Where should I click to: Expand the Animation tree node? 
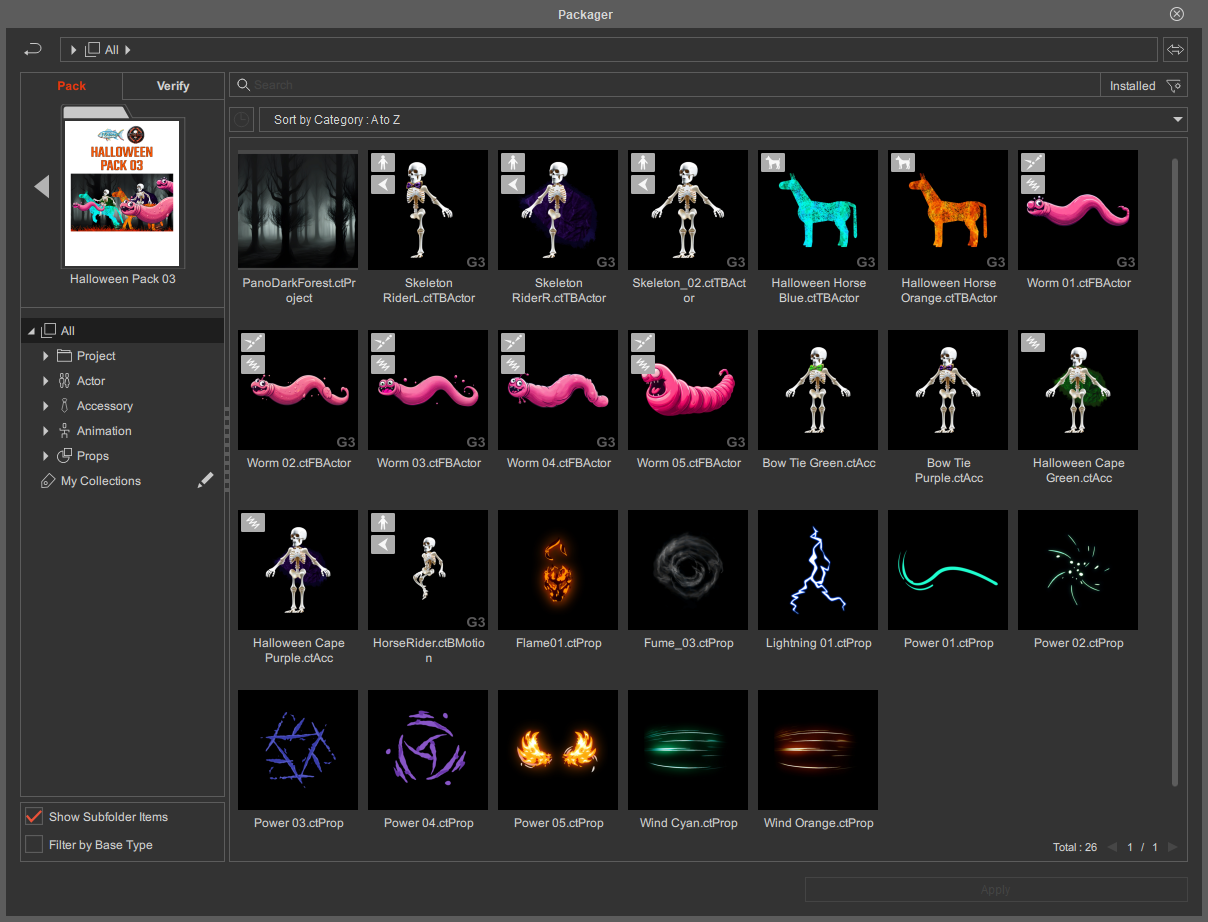point(46,431)
